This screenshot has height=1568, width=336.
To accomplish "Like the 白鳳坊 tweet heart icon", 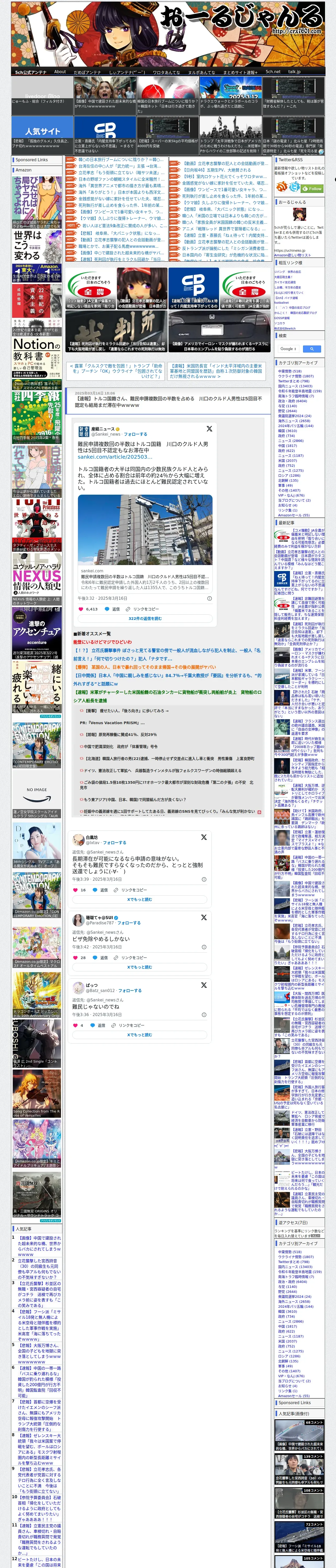I will pyautogui.click(x=75, y=890).
